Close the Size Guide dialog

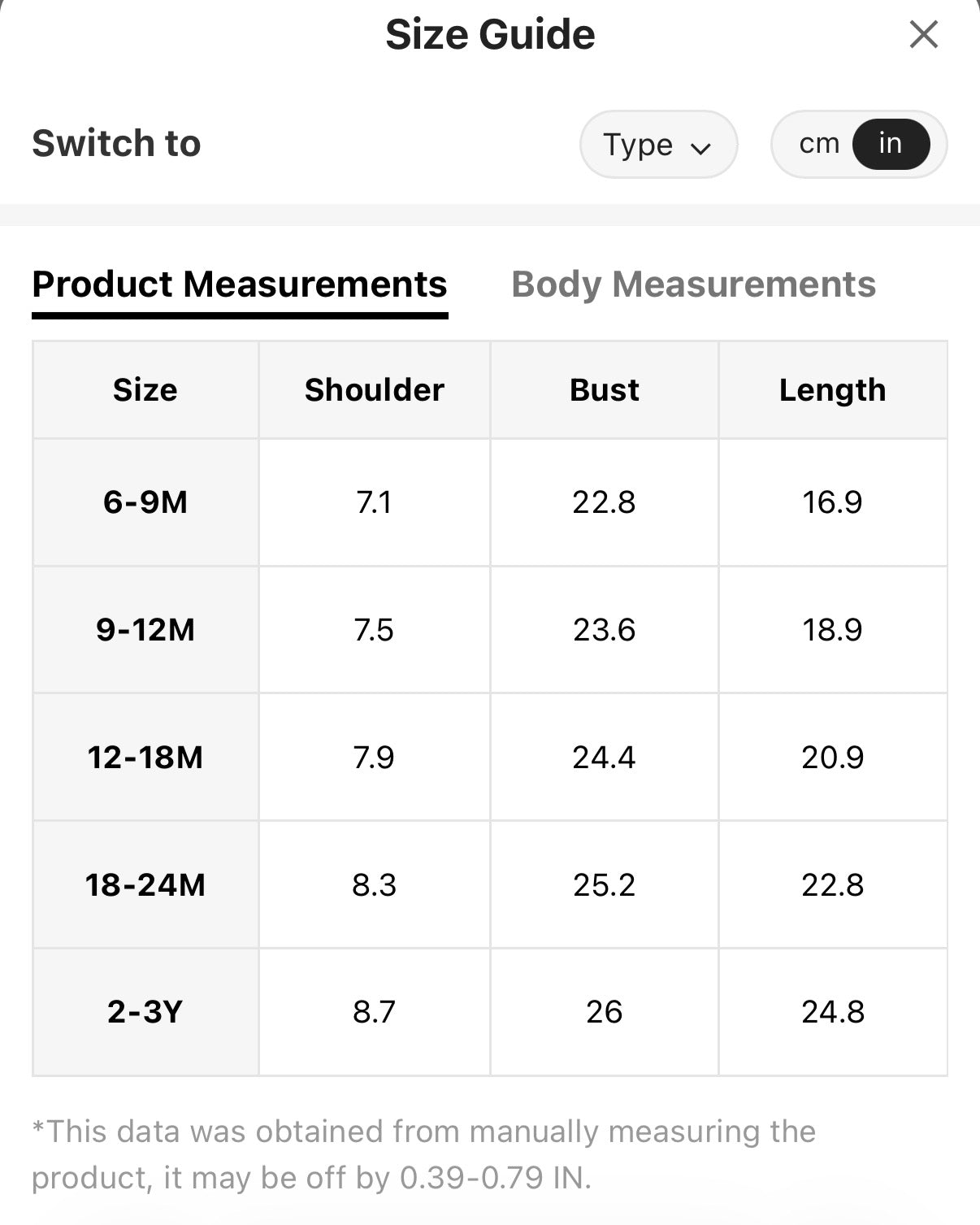923,35
